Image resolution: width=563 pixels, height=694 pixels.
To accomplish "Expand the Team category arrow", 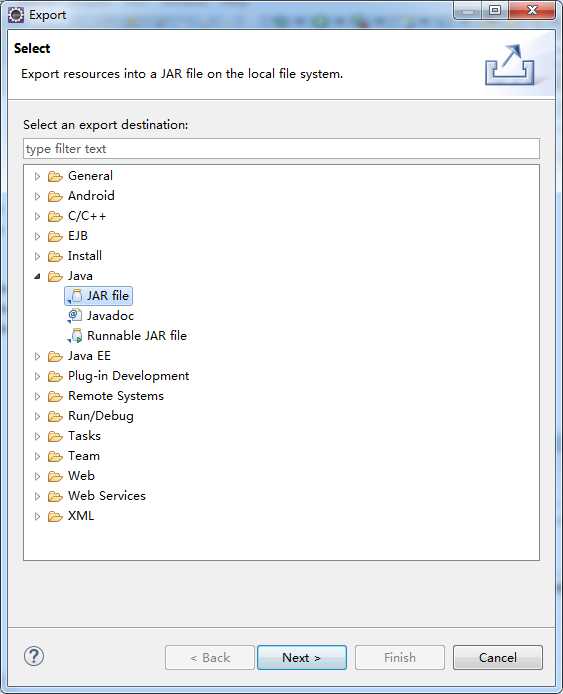I will click(37, 456).
